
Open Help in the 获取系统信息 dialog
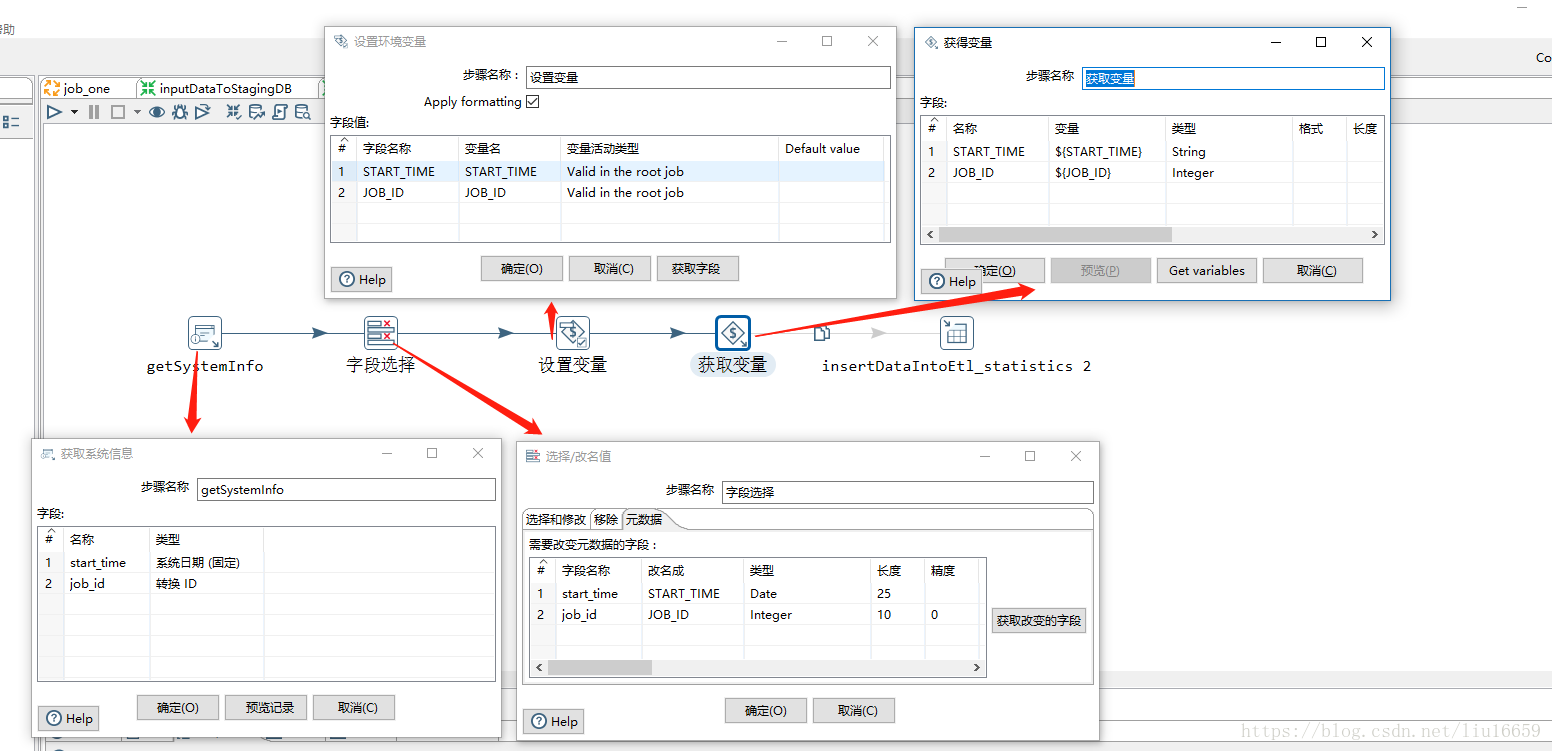pyautogui.click(x=69, y=718)
